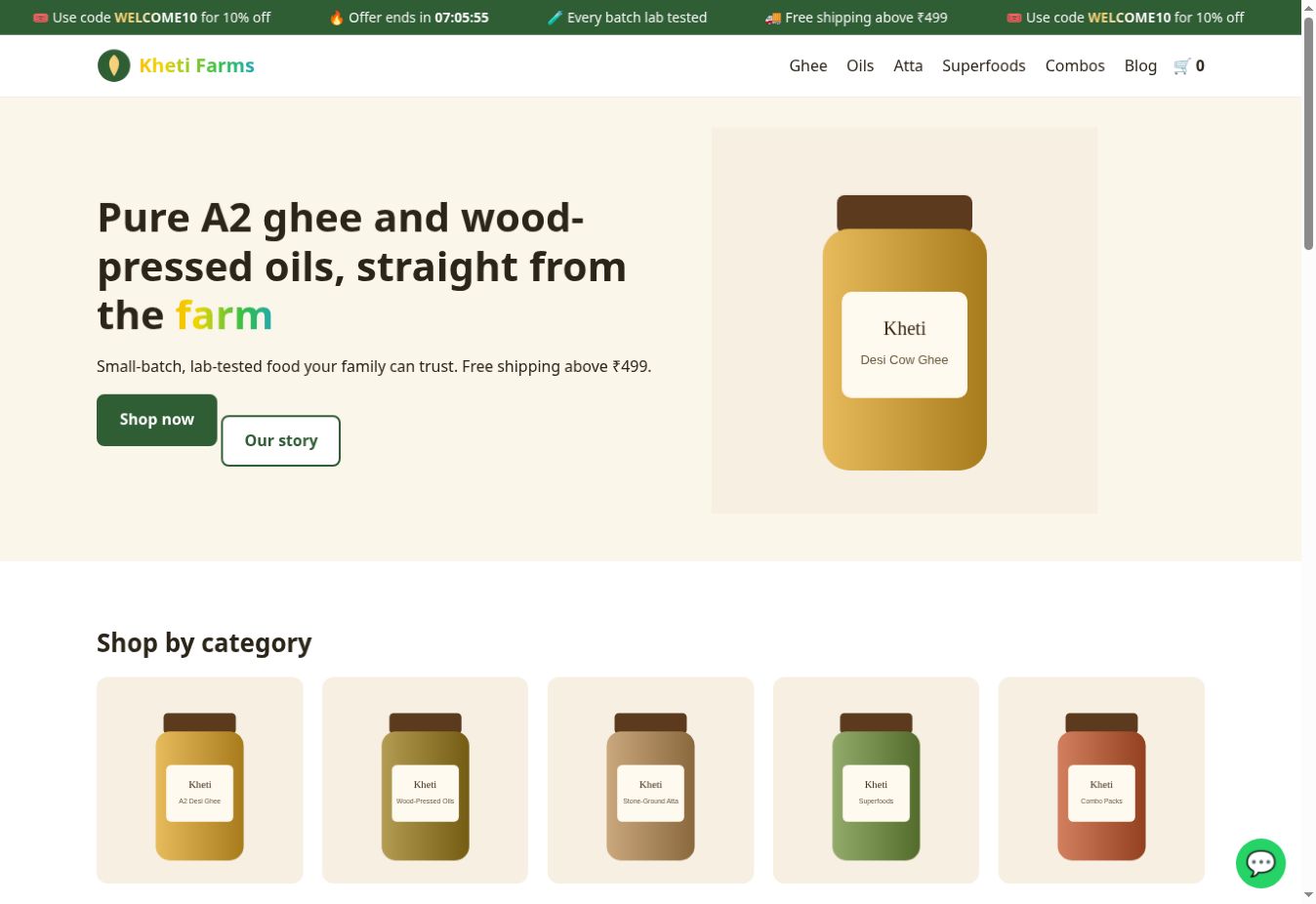
Task: Click the hero headline about Pure A2 ghee
Action: coord(362,267)
